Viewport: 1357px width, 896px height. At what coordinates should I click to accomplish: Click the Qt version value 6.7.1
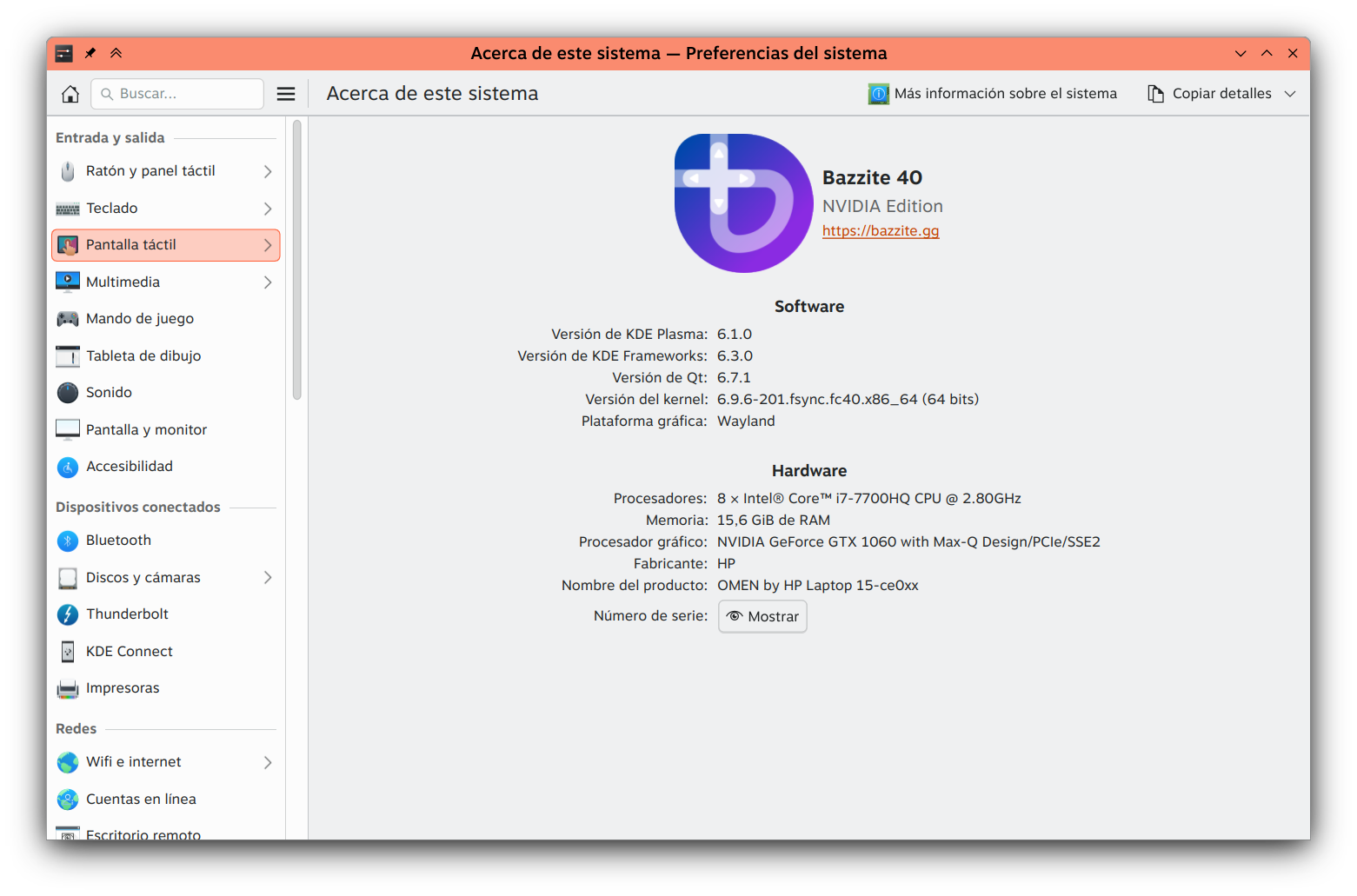734,378
